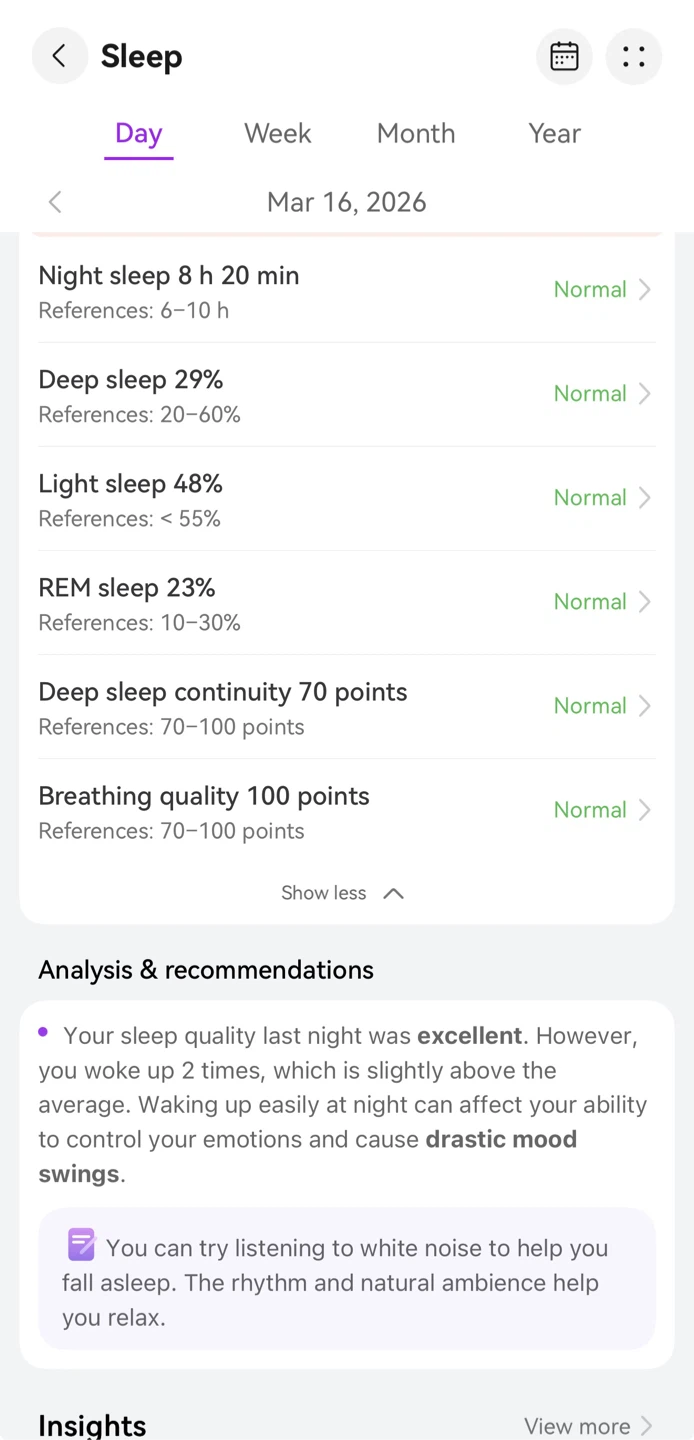Viewport: 694px width, 1440px height.
Task: Go to previous day arrow
Action: [55, 202]
